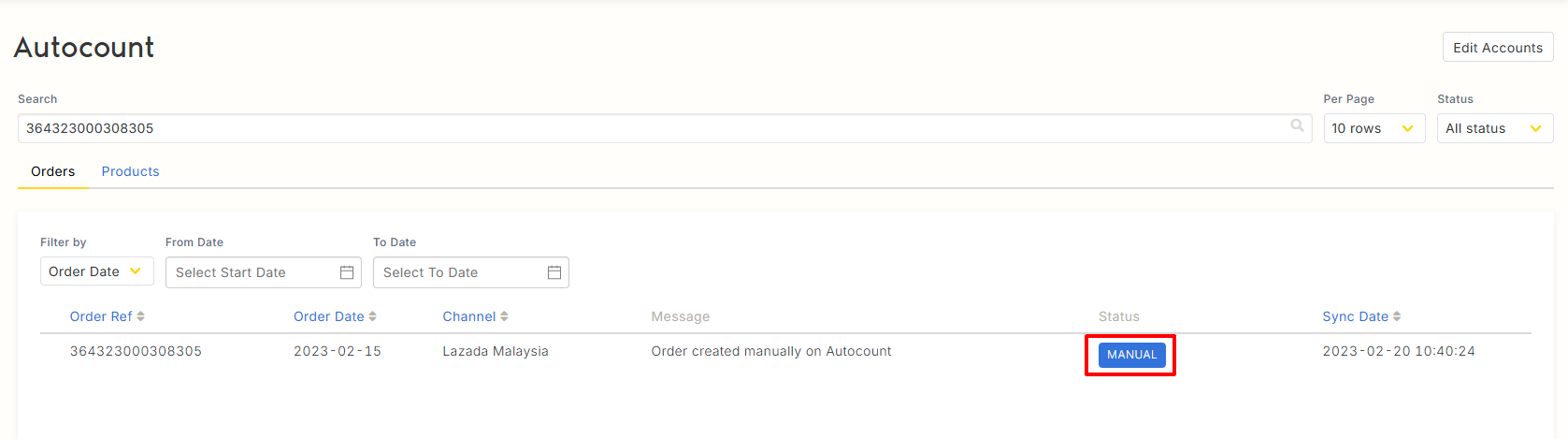
Task: Click the Select Start Date field
Action: [252, 272]
